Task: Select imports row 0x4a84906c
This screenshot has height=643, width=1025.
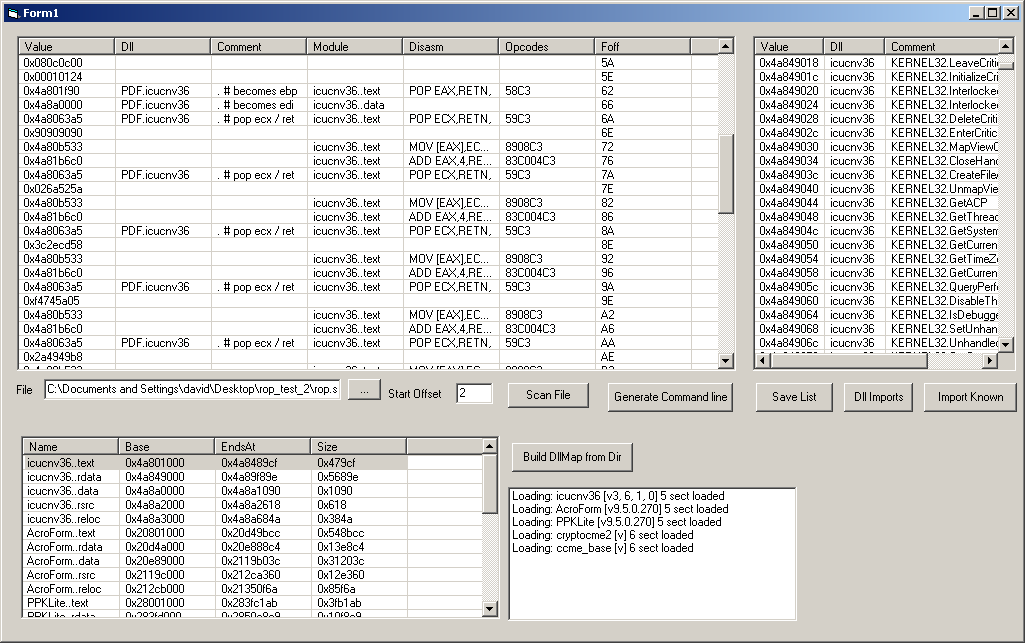Action: pyautogui.click(x=877, y=343)
